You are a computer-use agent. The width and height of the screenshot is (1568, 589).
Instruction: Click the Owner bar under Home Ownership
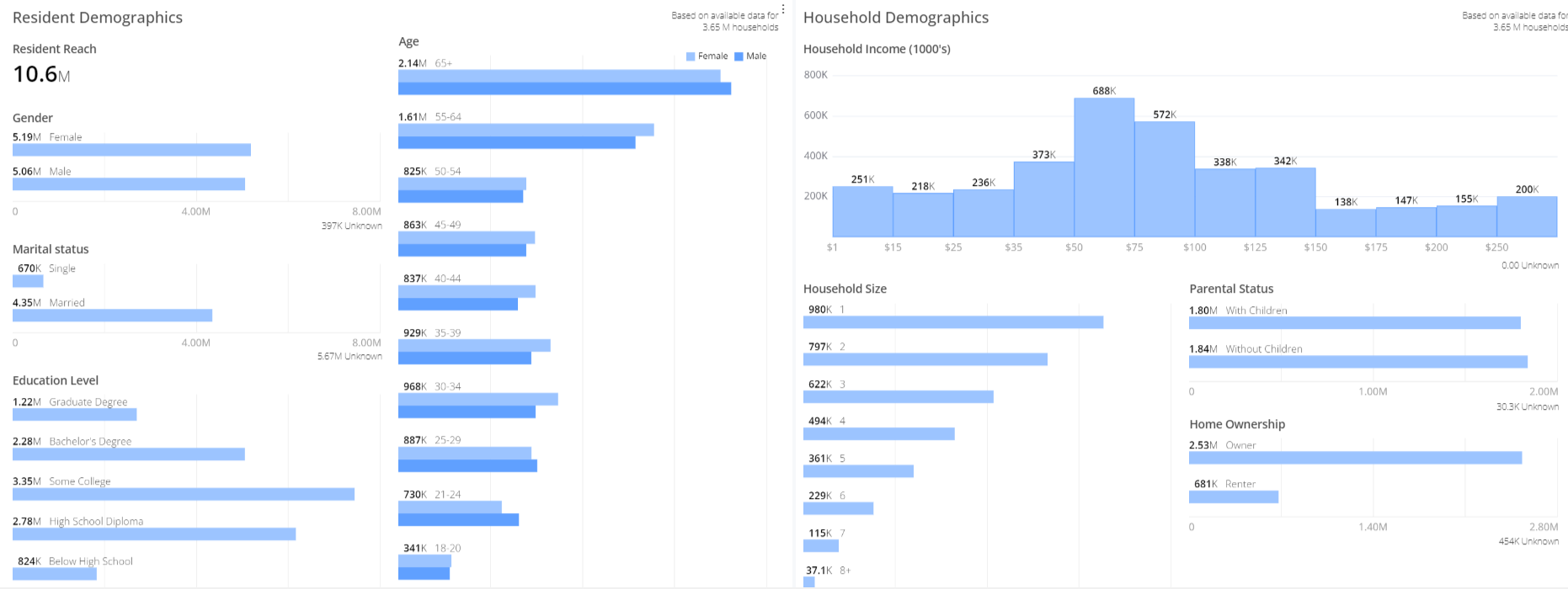coord(1356,459)
